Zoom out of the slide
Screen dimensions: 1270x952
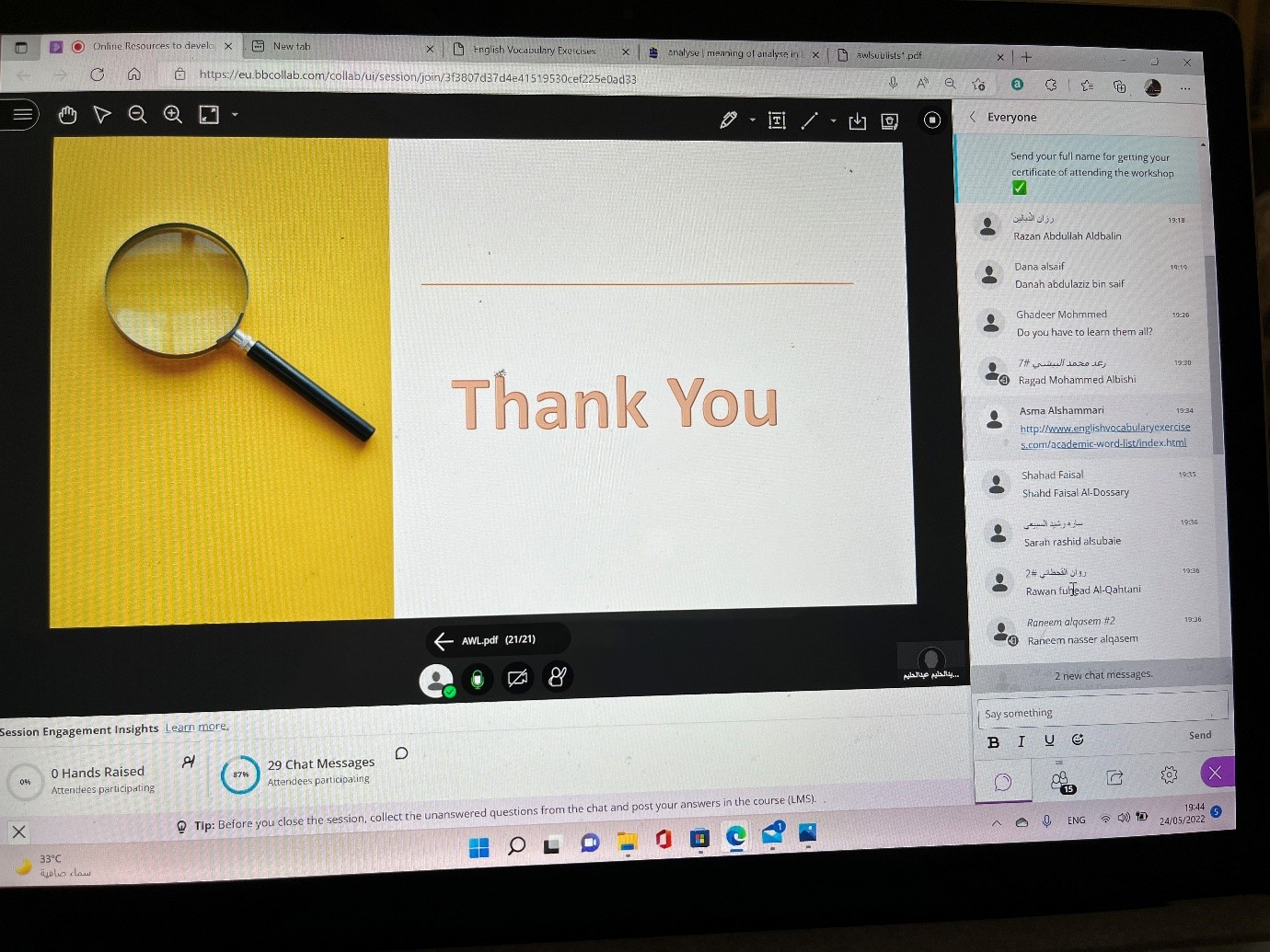(x=137, y=114)
